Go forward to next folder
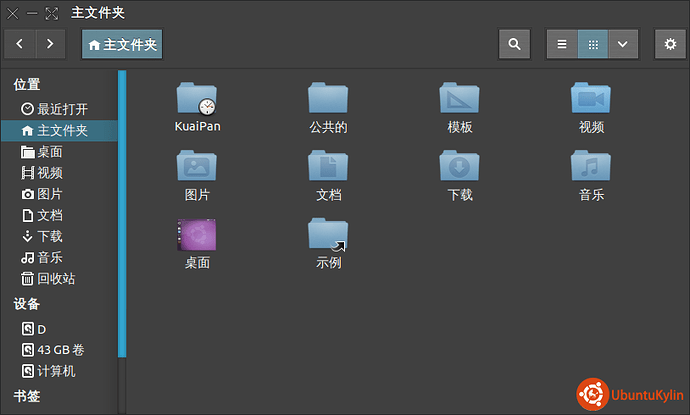 coord(50,44)
